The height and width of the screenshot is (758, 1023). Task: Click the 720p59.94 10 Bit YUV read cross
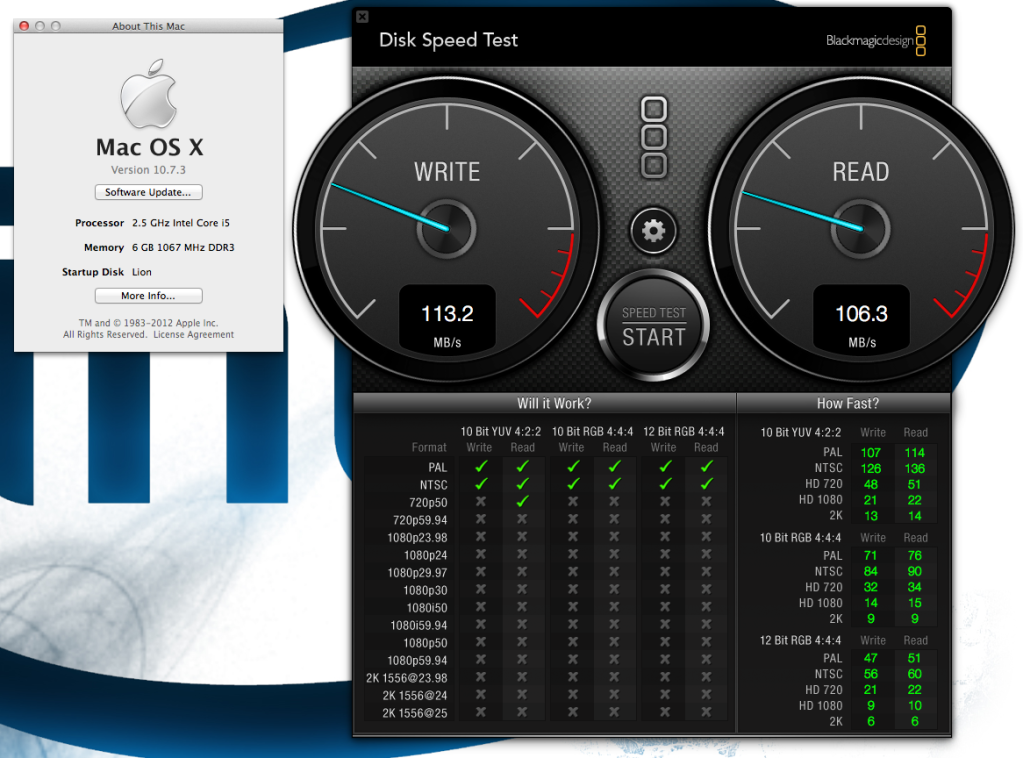(522, 519)
